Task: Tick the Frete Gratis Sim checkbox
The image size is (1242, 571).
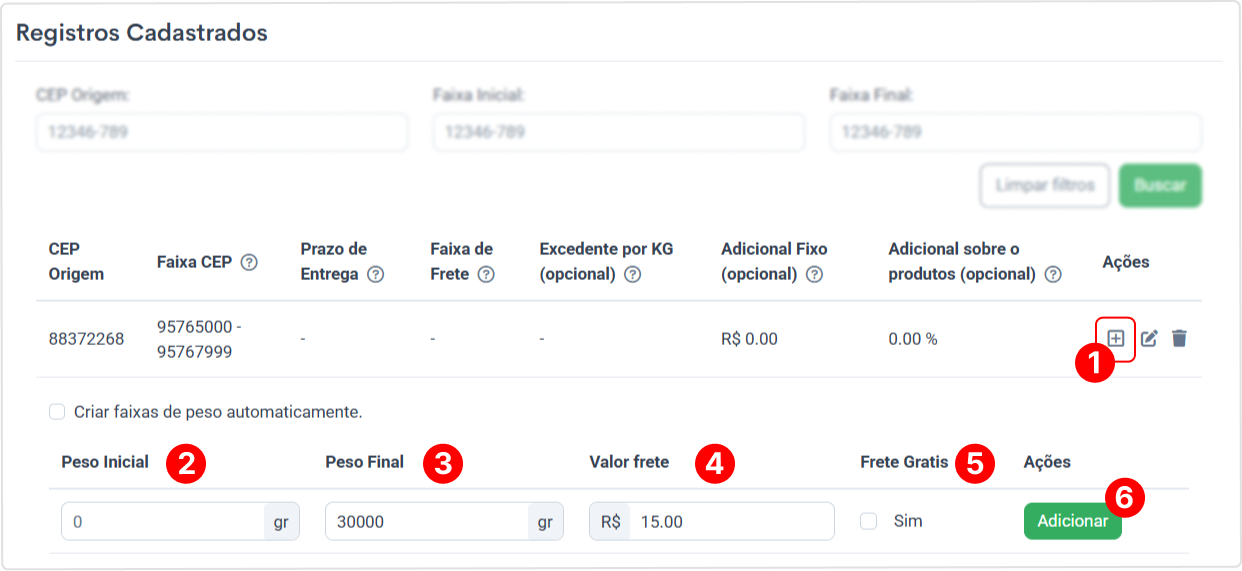Action: pos(869,521)
